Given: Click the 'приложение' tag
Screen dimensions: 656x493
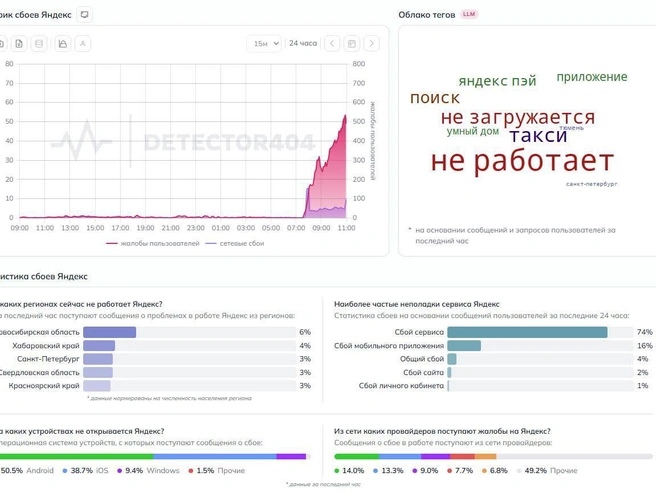Looking at the screenshot, I should click(592, 77).
